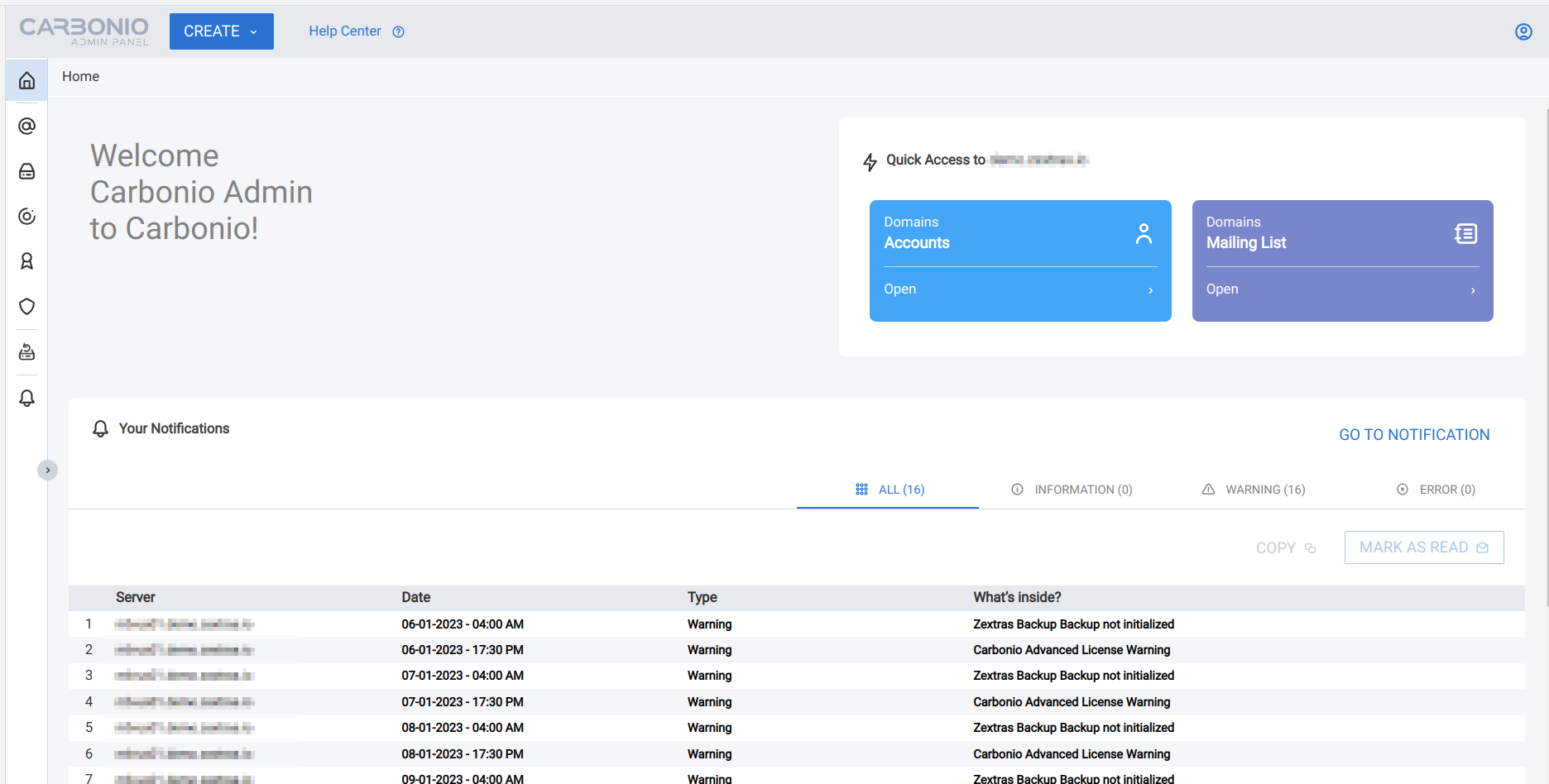This screenshot has height=784, width=1549.
Task: Click the chevron on Mailing List Open row
Action: (x=1473, y=290)
